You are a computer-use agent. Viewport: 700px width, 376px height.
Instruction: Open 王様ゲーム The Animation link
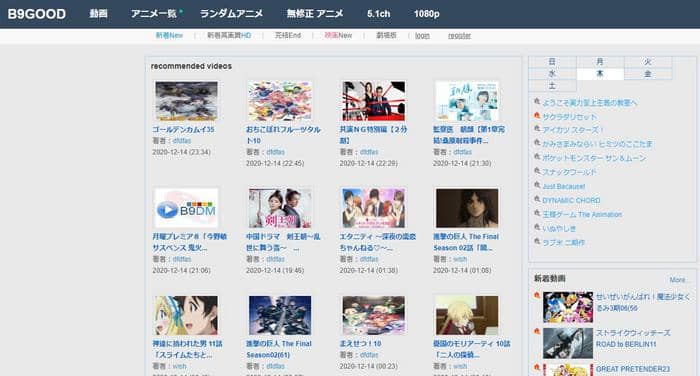582,214
